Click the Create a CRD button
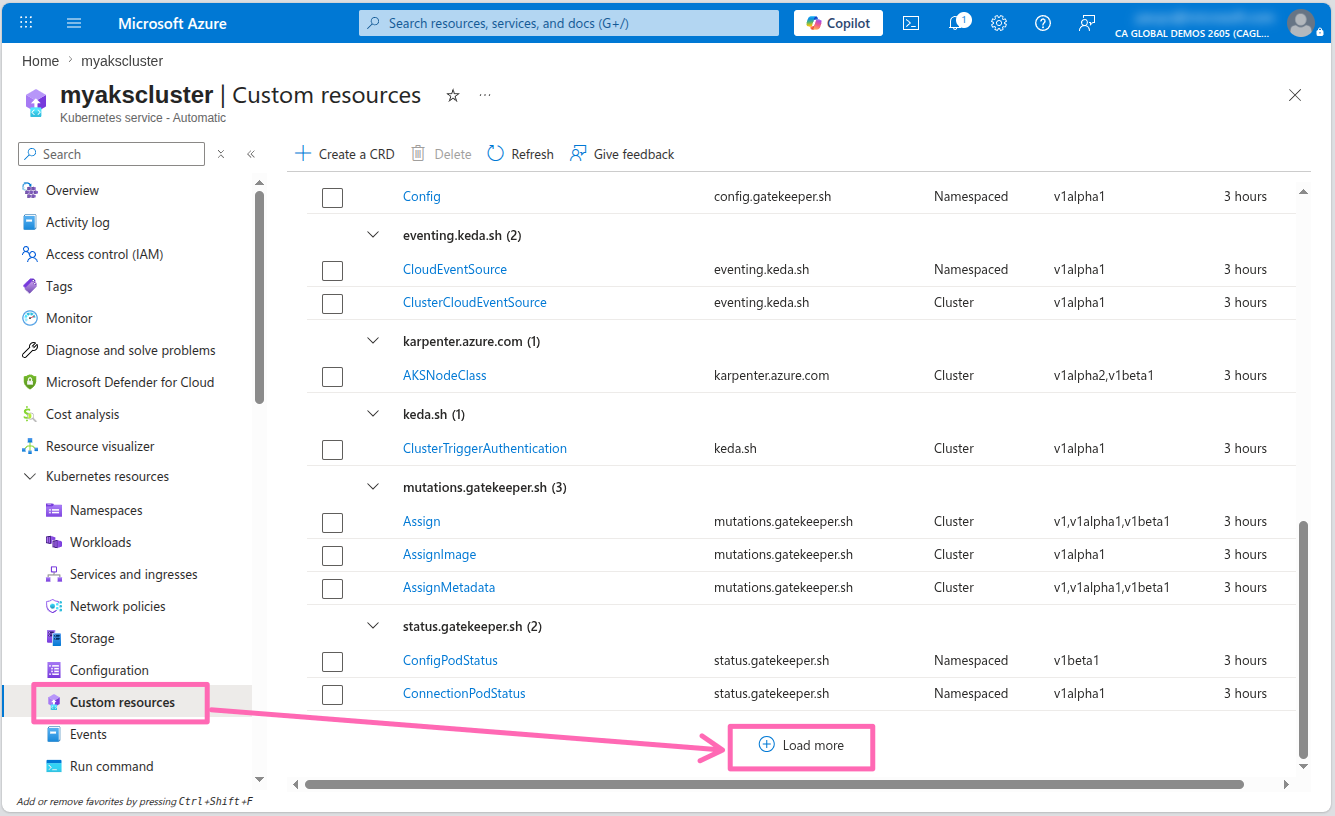This screenshot has width=1335, height=816. (345, 154)
